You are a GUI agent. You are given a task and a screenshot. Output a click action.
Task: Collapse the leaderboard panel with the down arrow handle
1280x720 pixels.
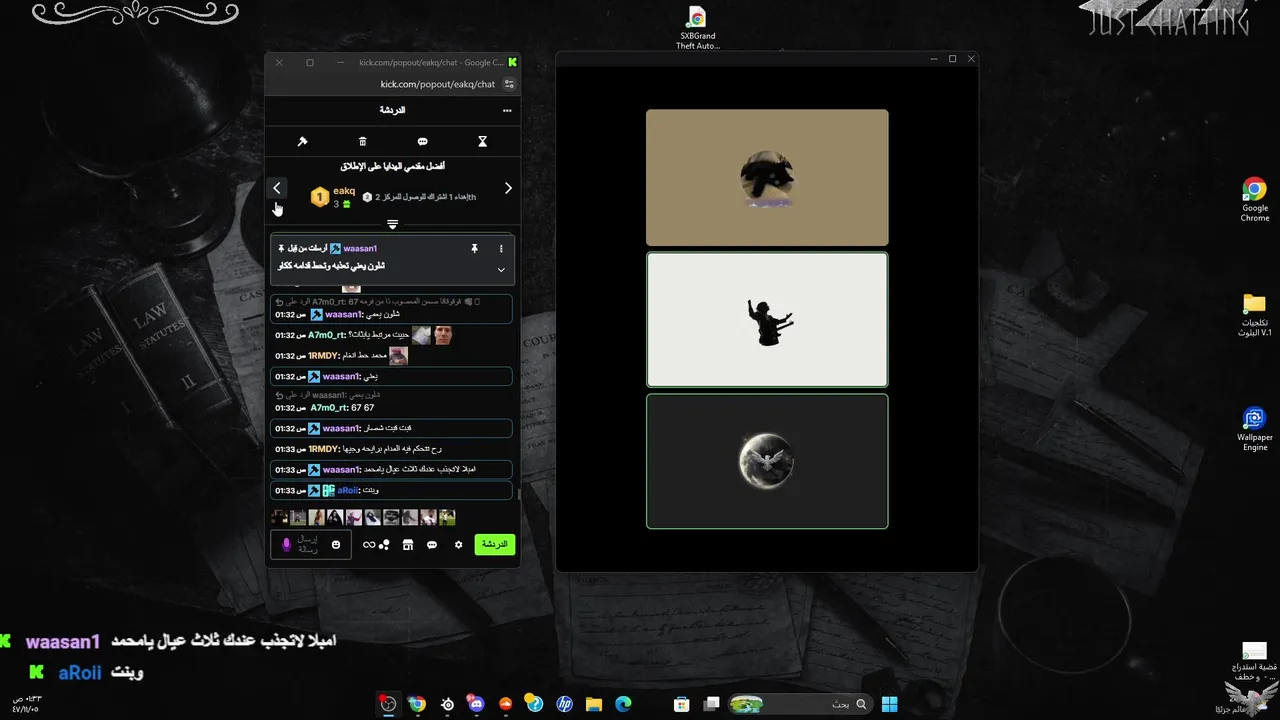point(392,224)
